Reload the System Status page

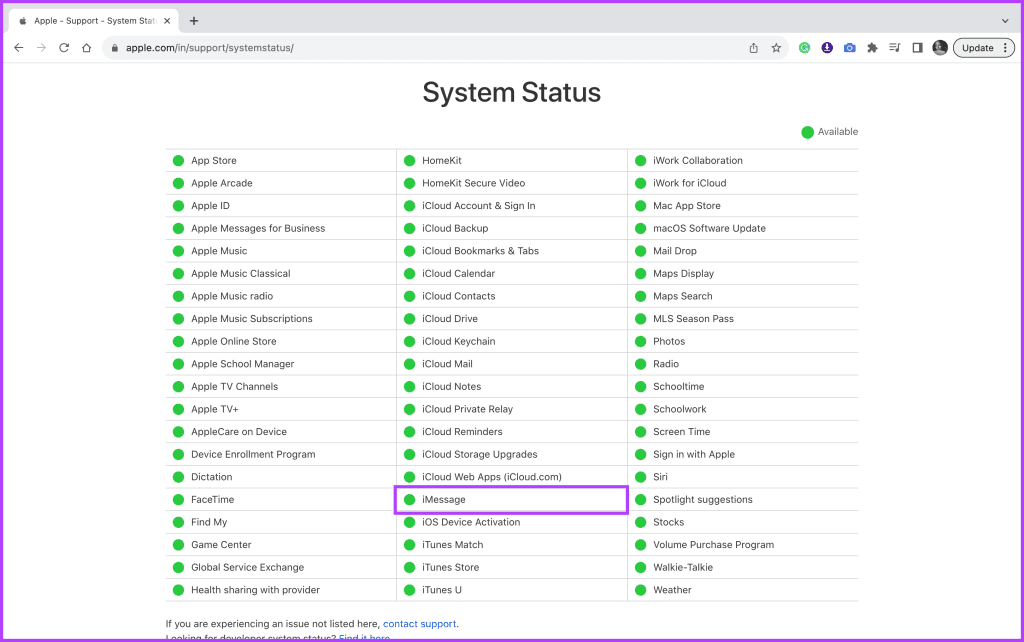click(64, 48)
